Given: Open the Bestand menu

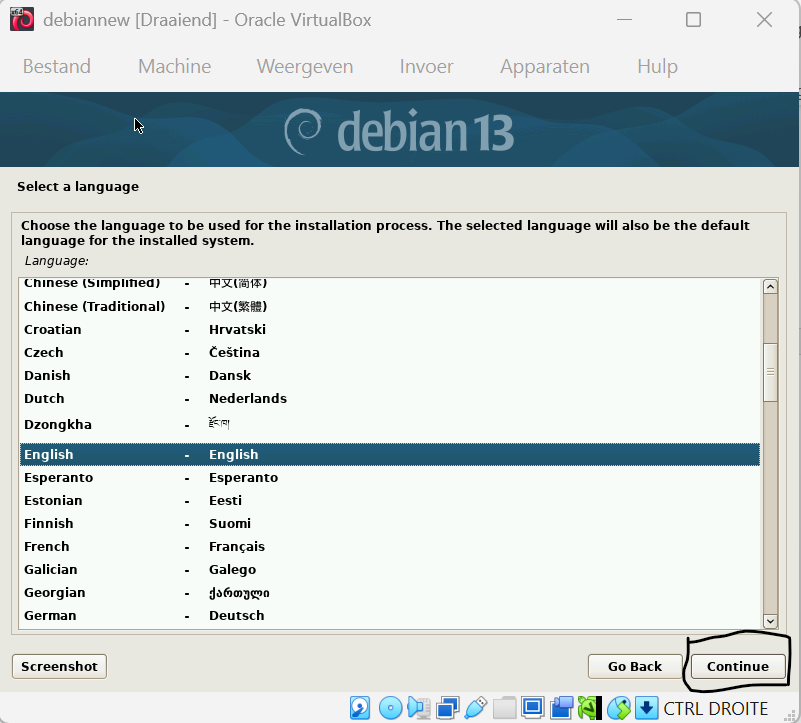Looking at the screenshot, I should point(57,66).
